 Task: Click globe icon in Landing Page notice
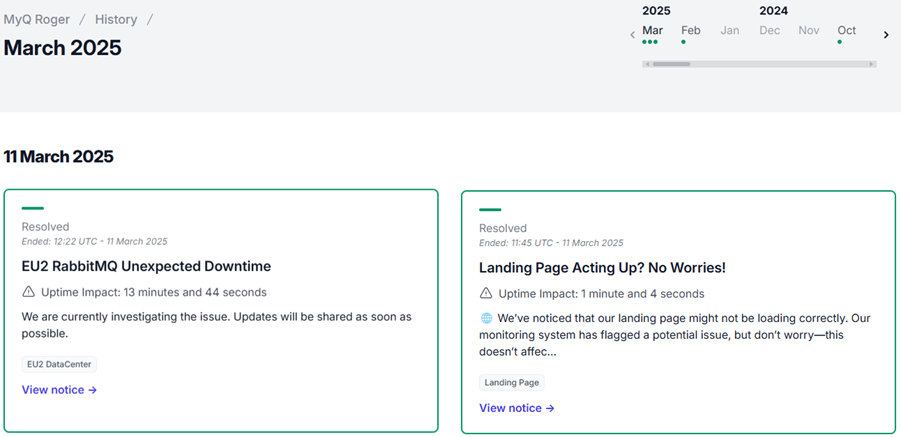(x=486, y=319)
